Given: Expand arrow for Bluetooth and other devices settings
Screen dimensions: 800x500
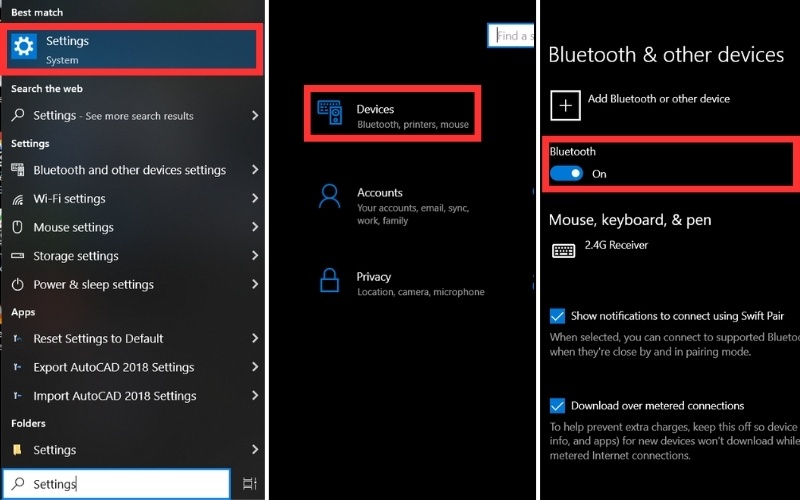Looking at the screenshot, I should click(255, 169).
